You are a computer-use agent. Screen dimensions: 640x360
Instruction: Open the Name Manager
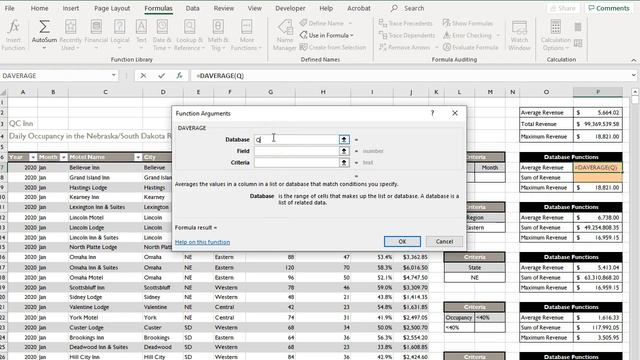coord(284,35)
